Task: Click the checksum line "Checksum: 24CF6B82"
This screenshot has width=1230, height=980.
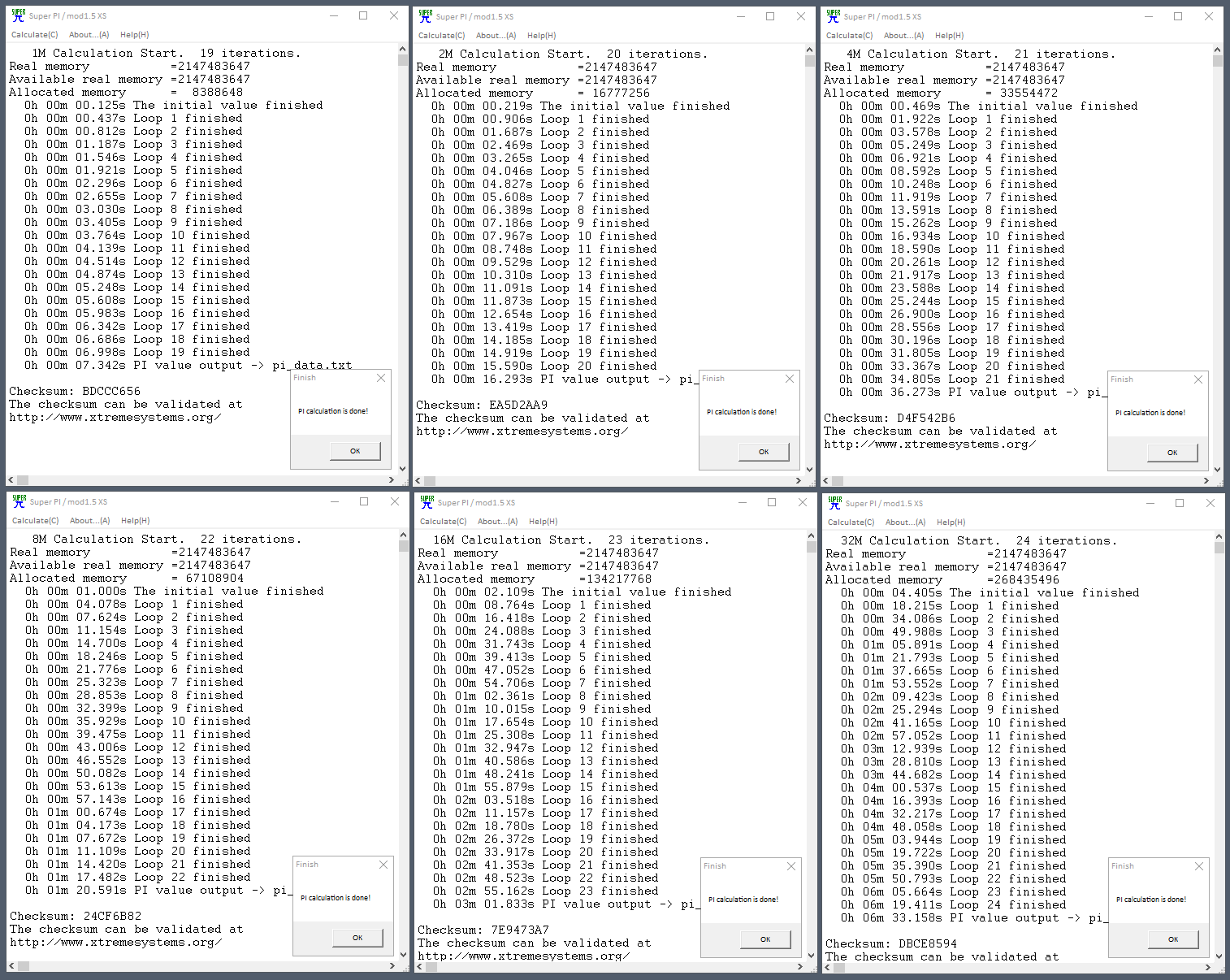Action: [x=76, y=916]
